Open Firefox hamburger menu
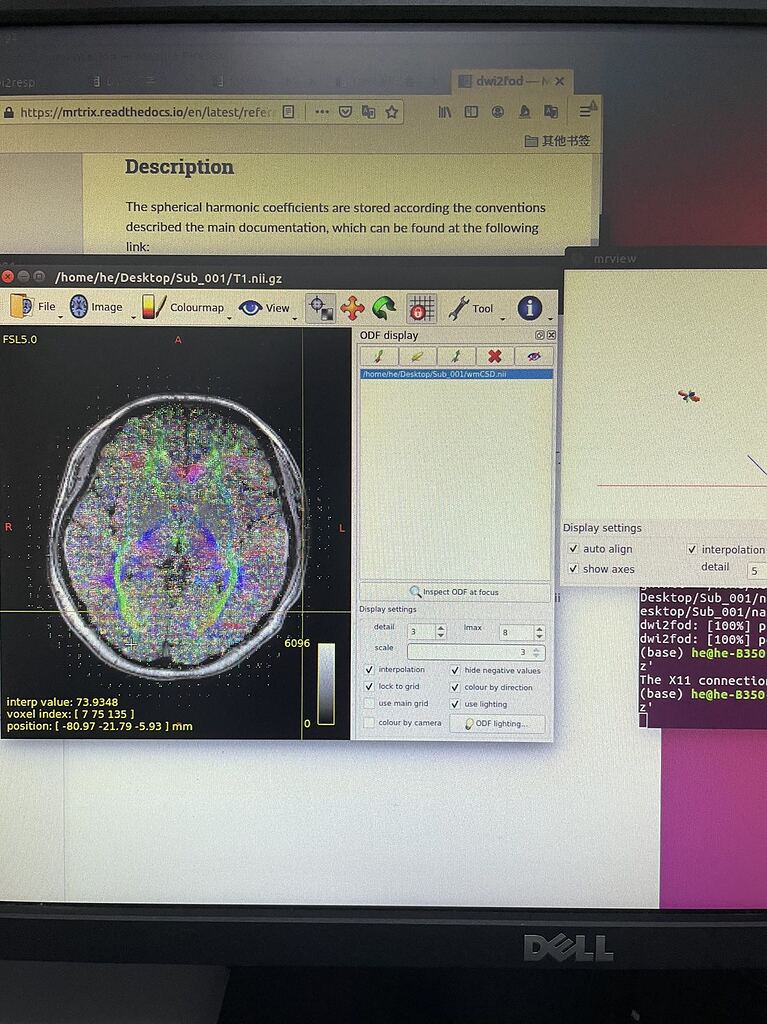Screen dimensions: 767x1024 (x=586, y=112)
